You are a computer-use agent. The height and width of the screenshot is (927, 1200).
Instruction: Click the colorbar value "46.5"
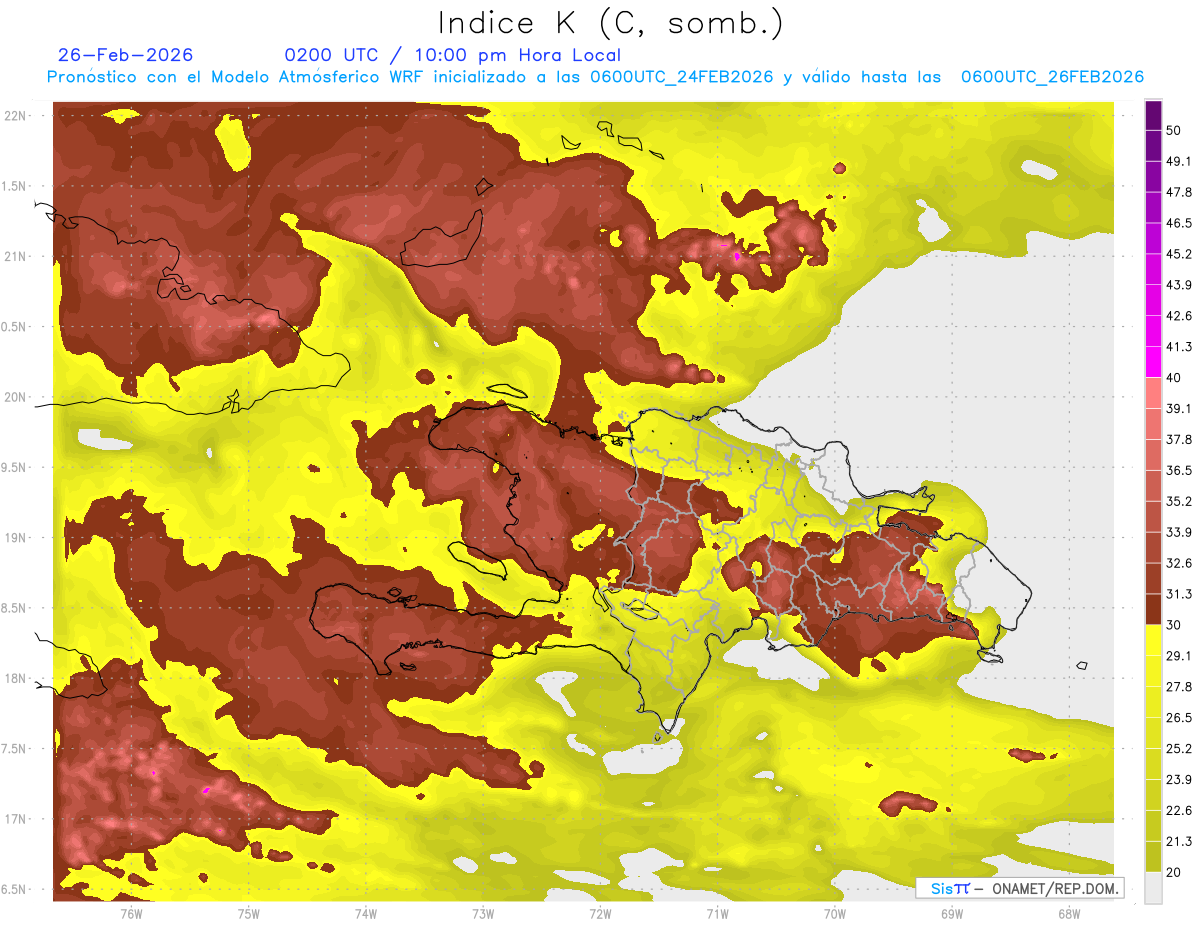click(1179, 223)
